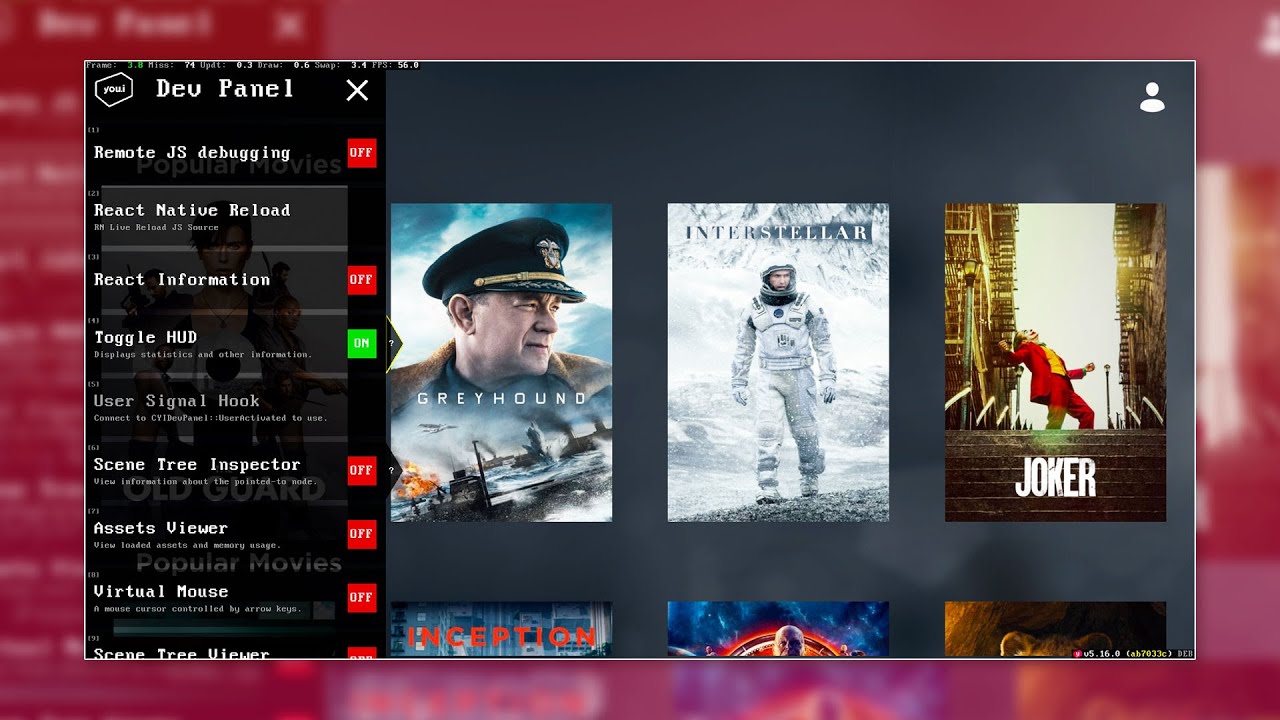Enable Assets Viewer toggle
The image size is (1280, 720).
tap(361, 534)
